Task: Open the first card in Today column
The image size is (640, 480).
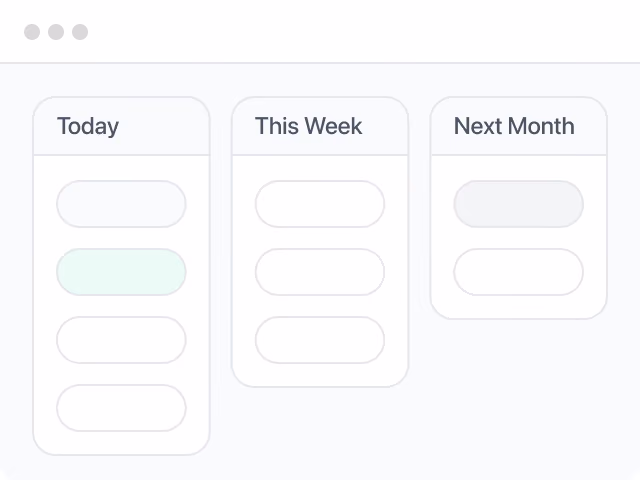Action: tap(121, 204)
